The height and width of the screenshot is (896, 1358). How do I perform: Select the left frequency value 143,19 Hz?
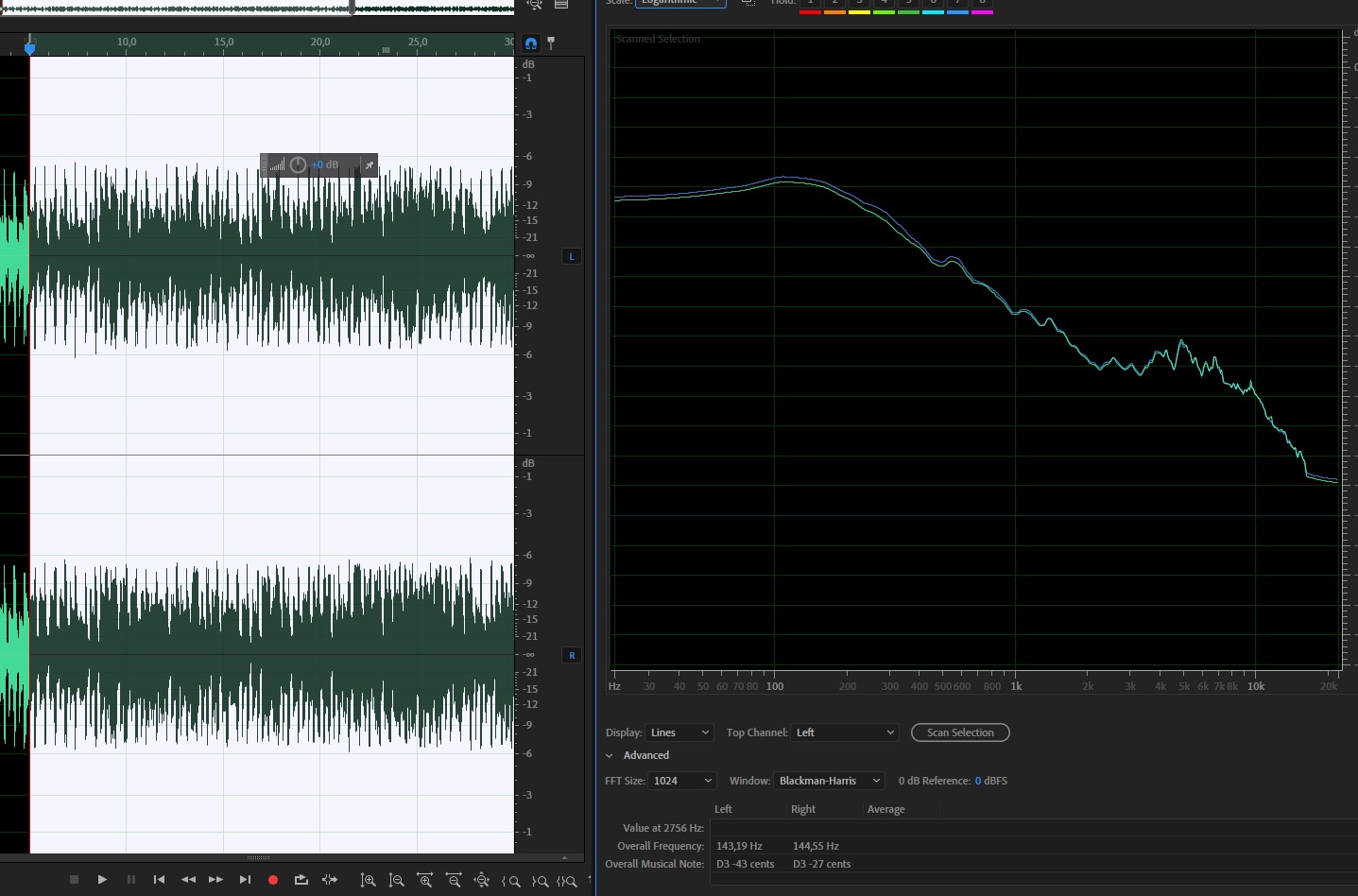click(x=739, y=846)
